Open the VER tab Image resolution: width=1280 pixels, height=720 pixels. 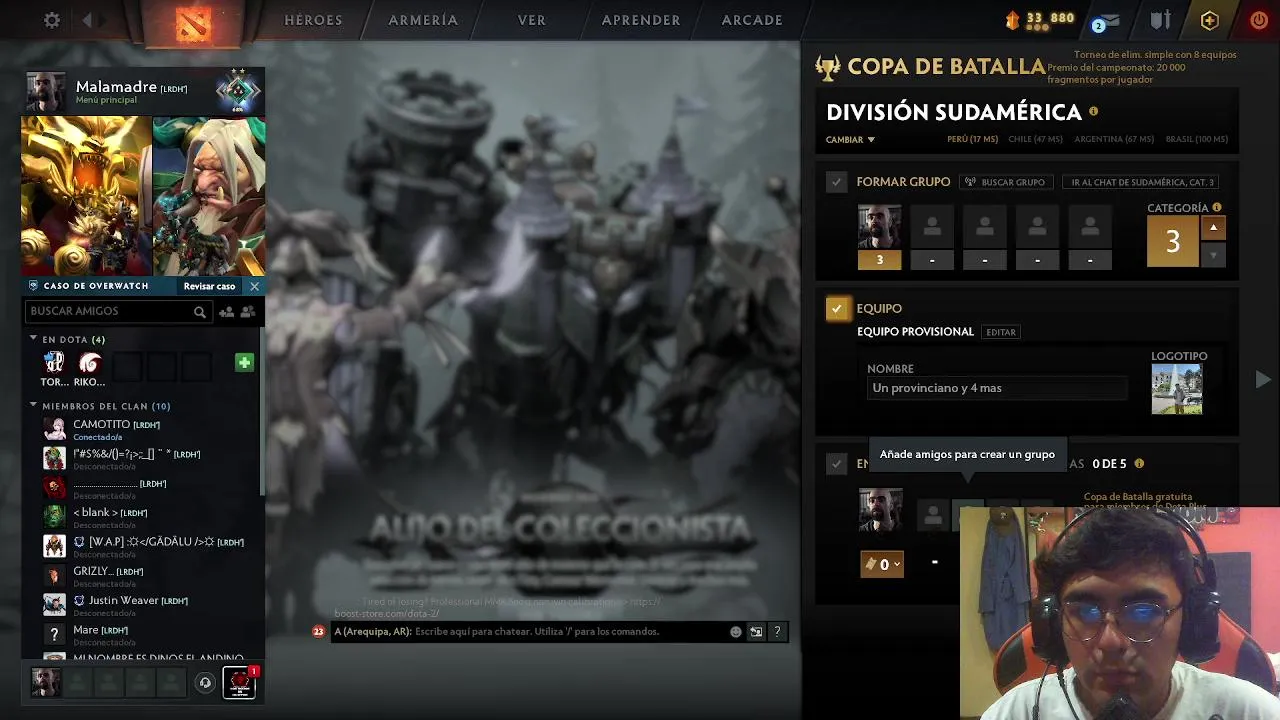point(532,20)
